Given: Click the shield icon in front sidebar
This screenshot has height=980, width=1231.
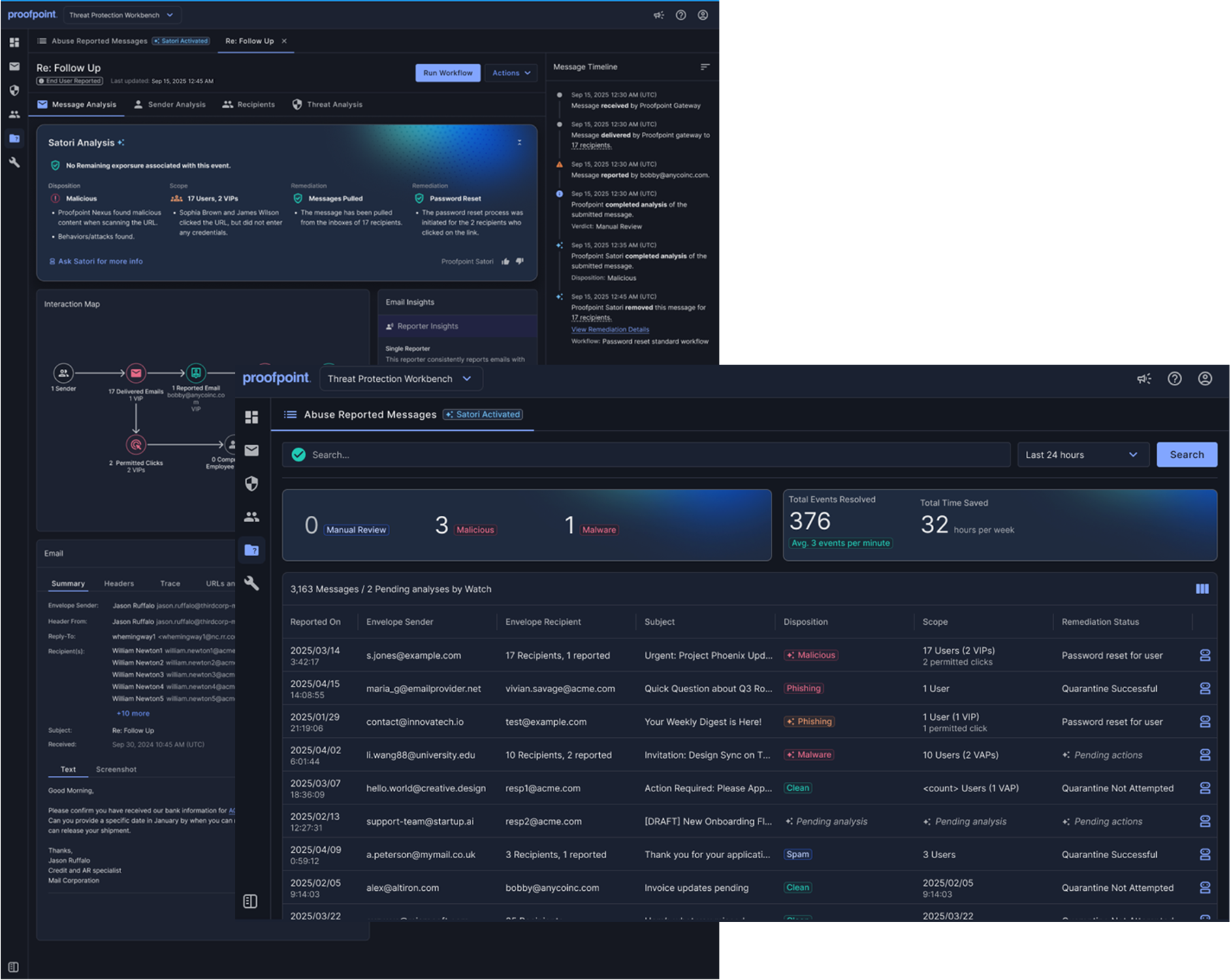Looking at the screenshot, I should point(252,483).
